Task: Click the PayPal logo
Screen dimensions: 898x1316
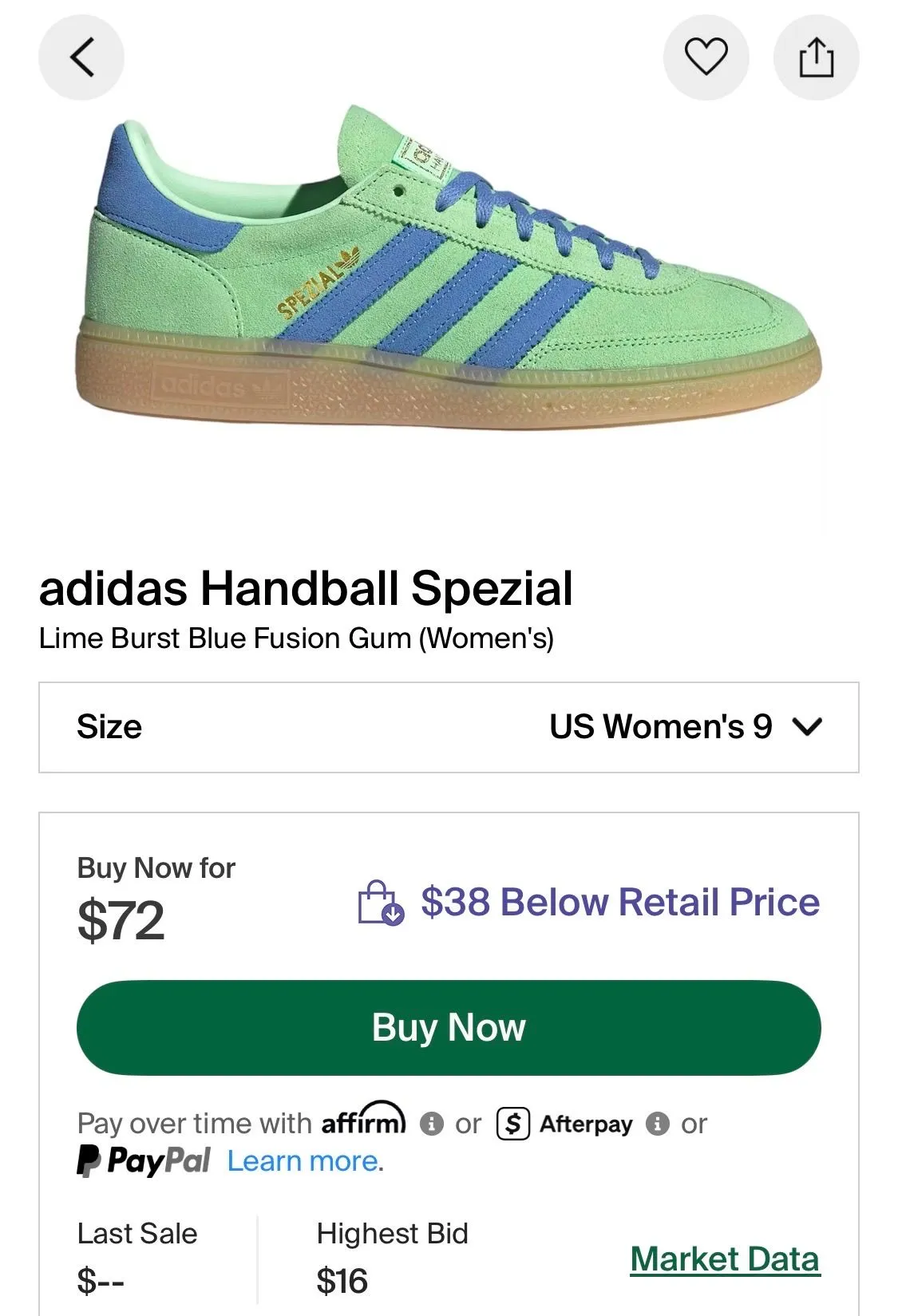Action: pyautogui.click(x=144, y=1160)
